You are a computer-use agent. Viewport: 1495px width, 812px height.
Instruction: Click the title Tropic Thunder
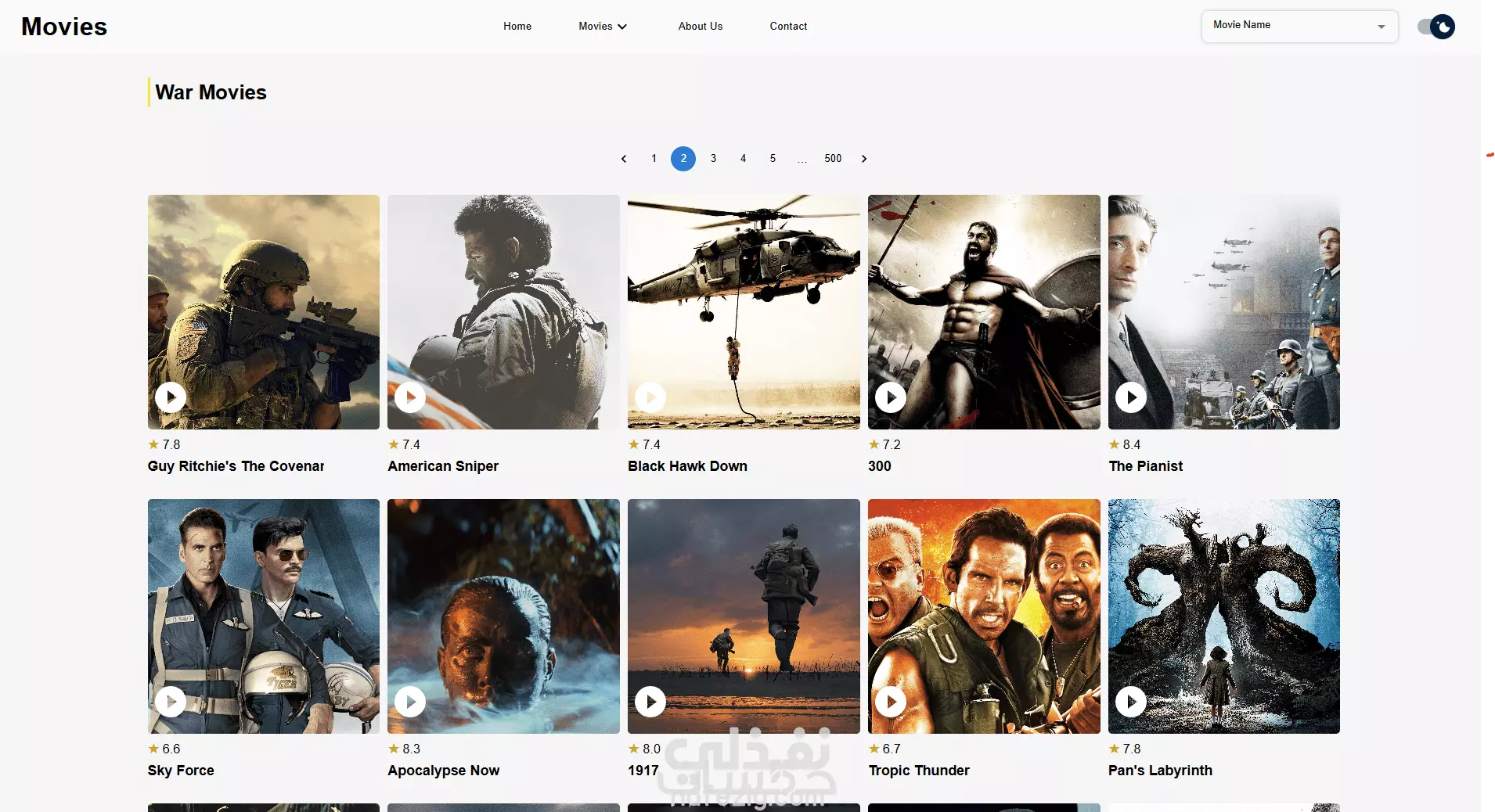click(x=919, y=771)
